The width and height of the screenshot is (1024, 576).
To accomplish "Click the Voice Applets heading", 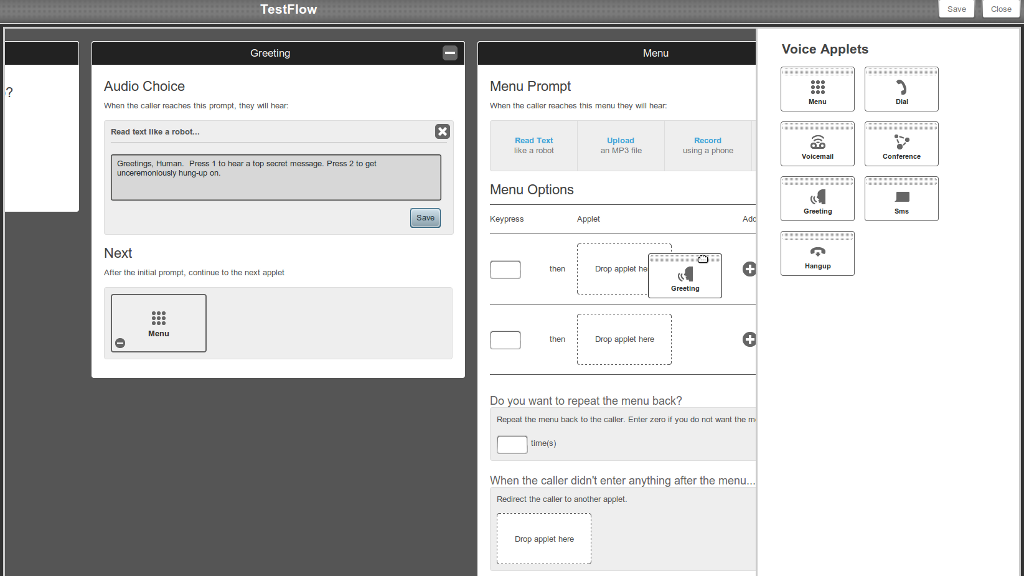I will pyautogui.click(x=825, y=49).
